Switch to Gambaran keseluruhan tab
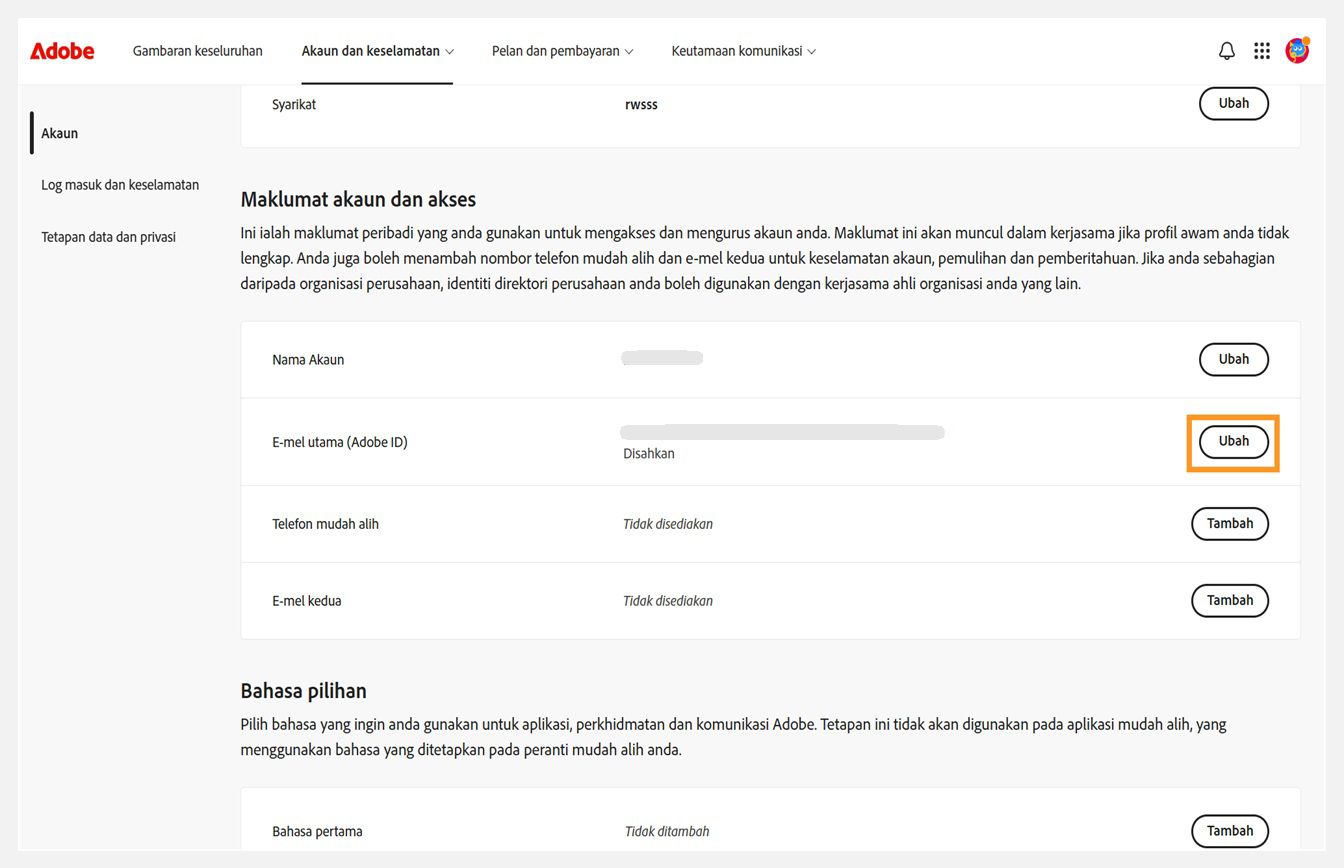The height and width of the screenshot is (868, 1344). pyautogui.click(x=197, y=50)
